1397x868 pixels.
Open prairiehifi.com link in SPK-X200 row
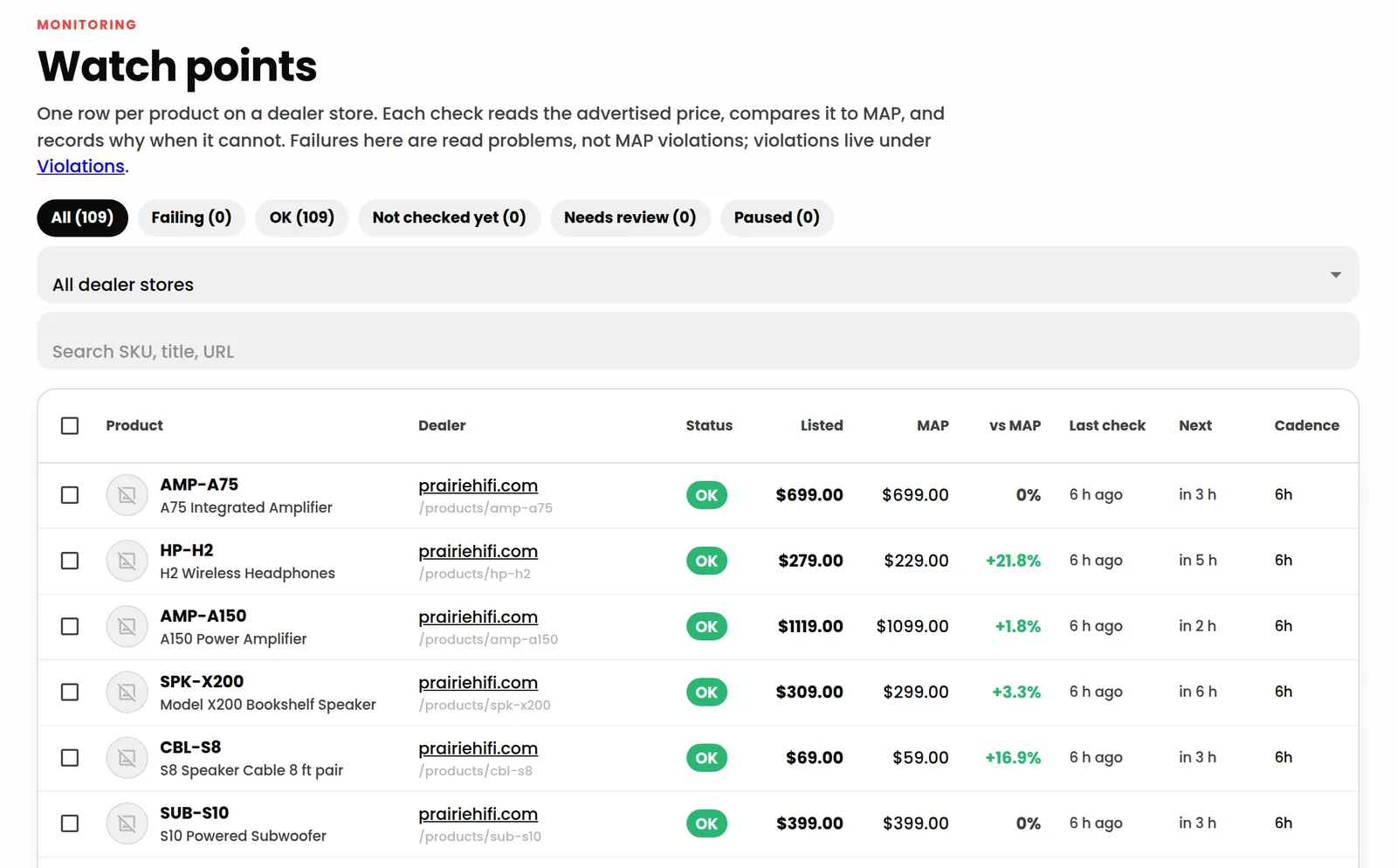(x=478, y=682)
